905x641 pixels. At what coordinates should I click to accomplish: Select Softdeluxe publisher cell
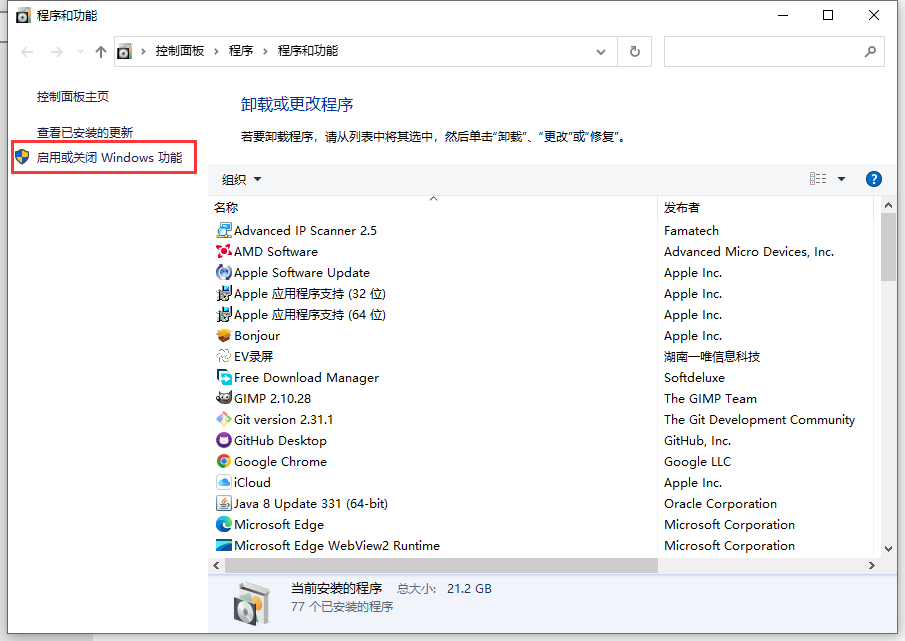pyautogui.click(x=694, y=377)
